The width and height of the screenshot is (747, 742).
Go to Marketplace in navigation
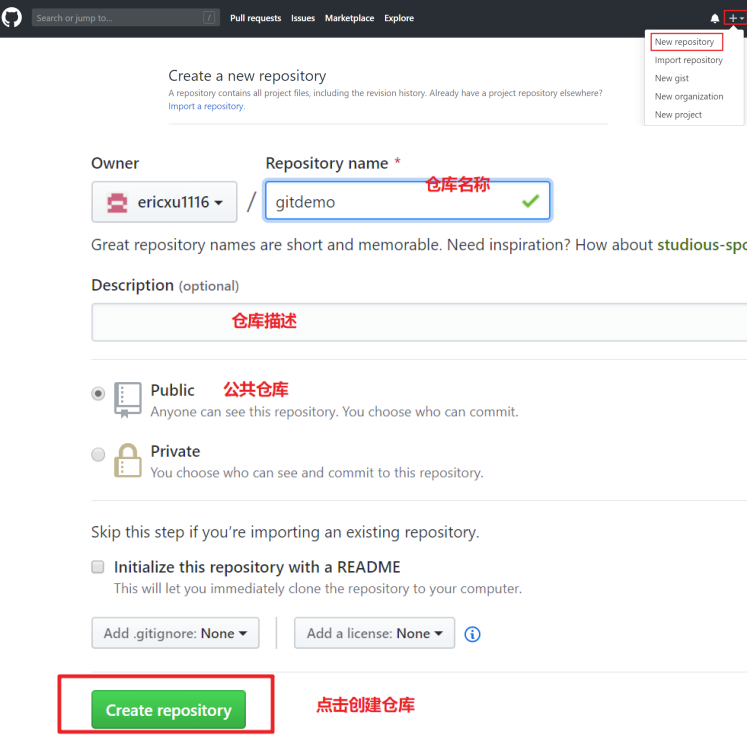[349, 18]
